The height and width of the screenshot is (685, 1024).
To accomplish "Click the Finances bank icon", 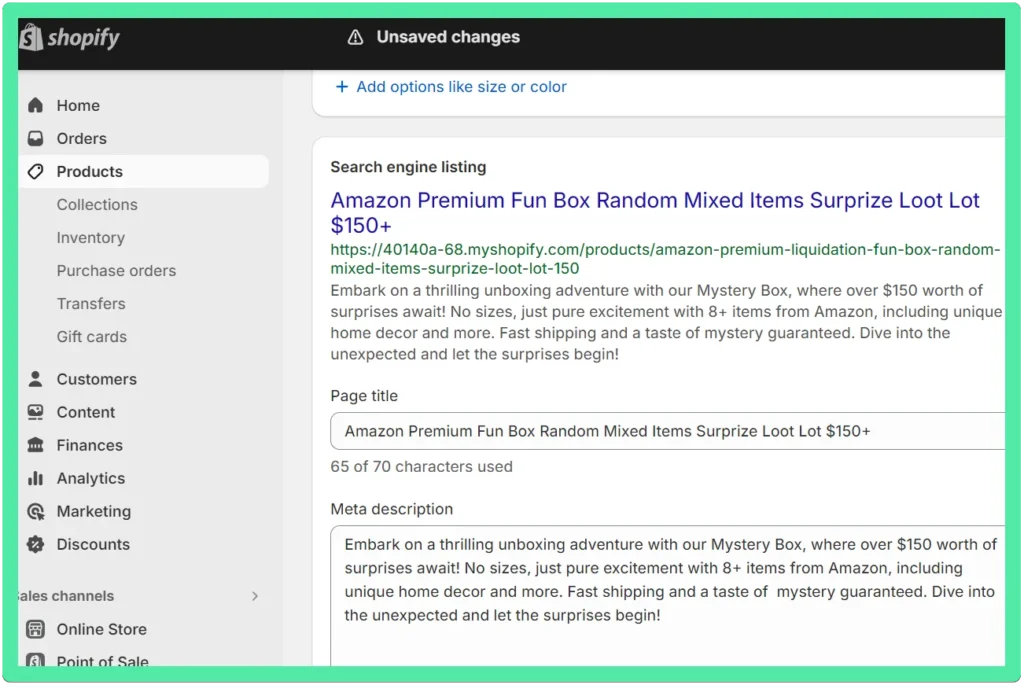I will point(35,445).
